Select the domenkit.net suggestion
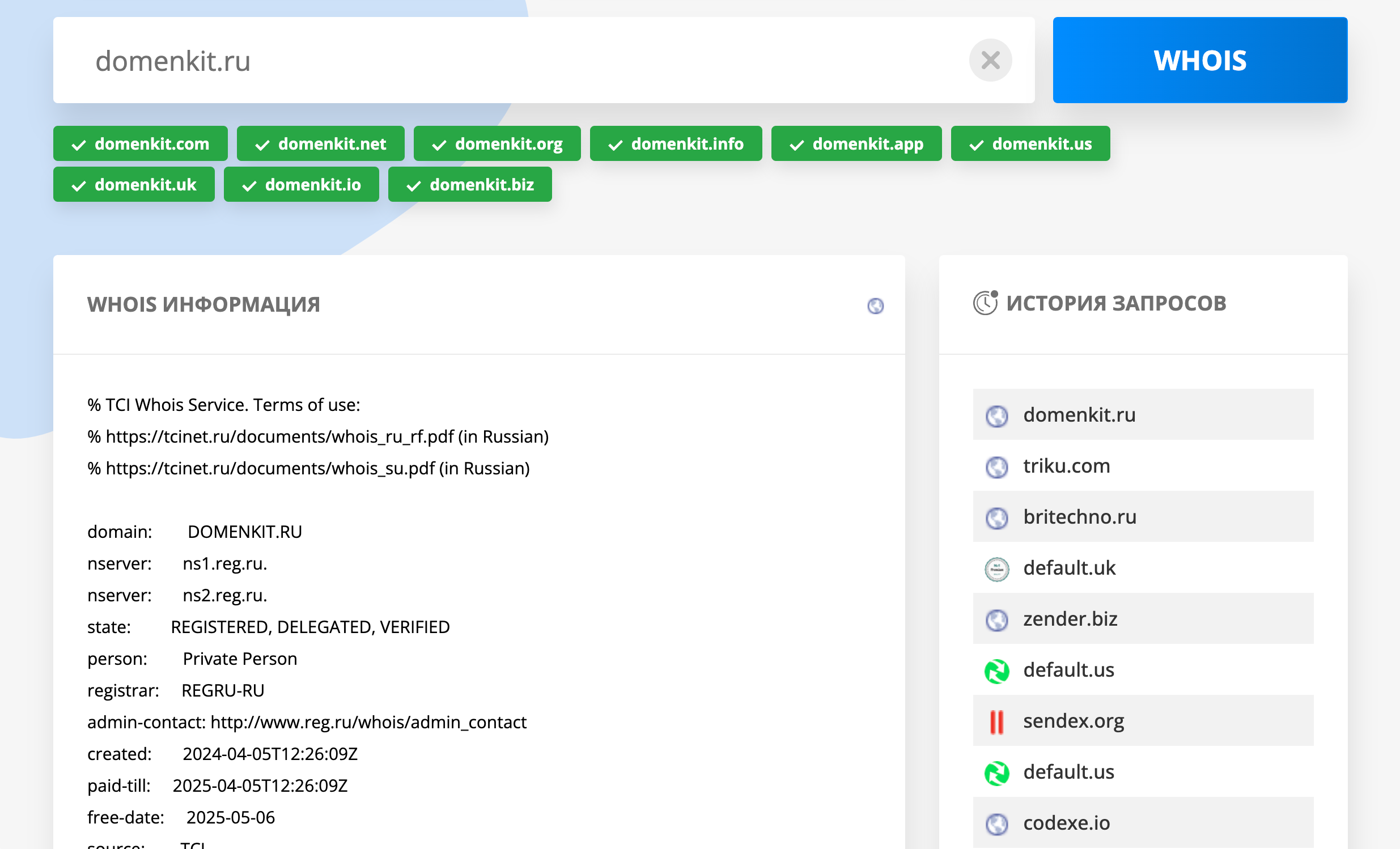The width and height of the screenshot is (1400, 849). (x=320, y=144)
